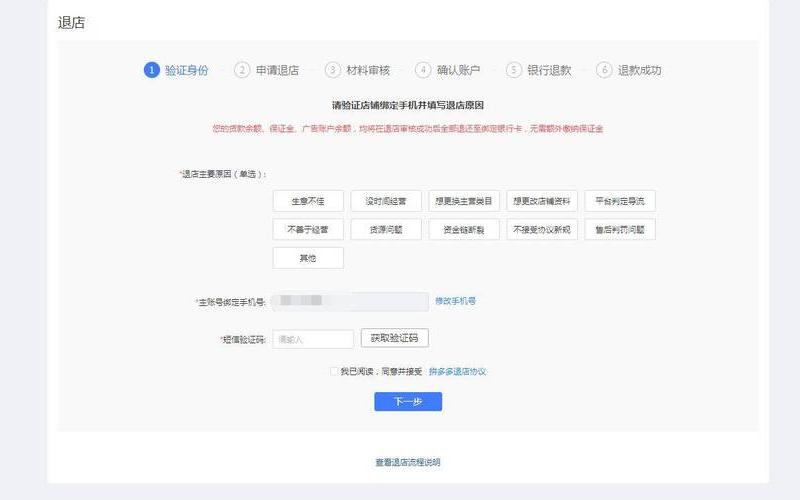Image resolution: width=800 pixels, height=500 pixels.
Task: Click the 获取验证码 button
Action: pos(394,338)
